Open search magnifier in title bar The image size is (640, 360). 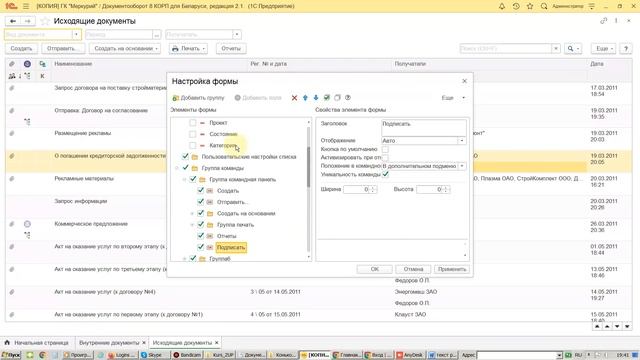(x=544, y=6)
